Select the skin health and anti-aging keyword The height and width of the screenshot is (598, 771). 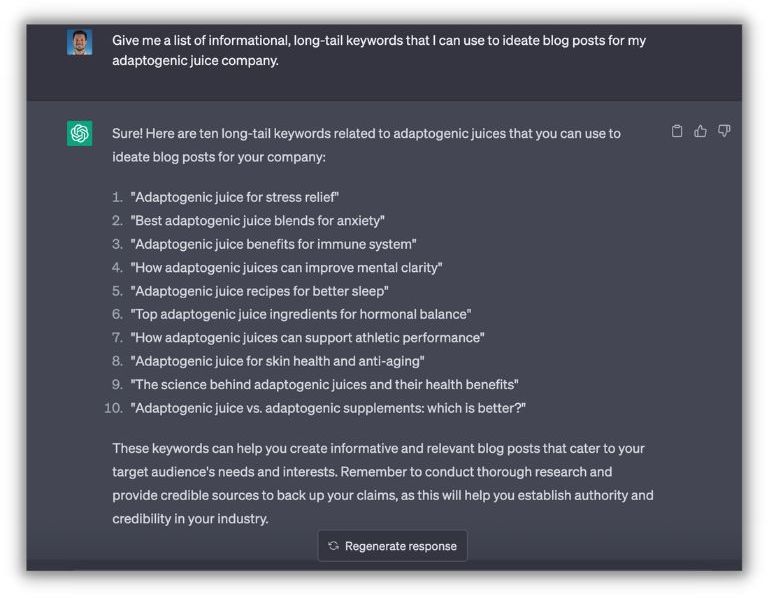278,361
